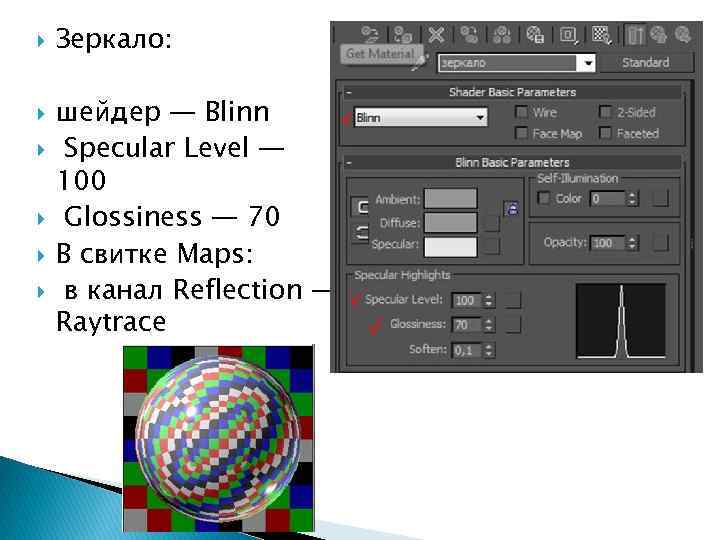This screenshot has width=720, height=540.
Task: Open the Blinn shader type dropdown
Action: click(x=421, y=118)
